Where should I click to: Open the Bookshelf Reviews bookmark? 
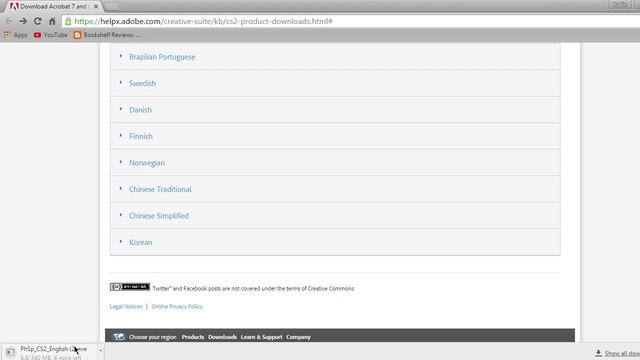tap(107, 35)
